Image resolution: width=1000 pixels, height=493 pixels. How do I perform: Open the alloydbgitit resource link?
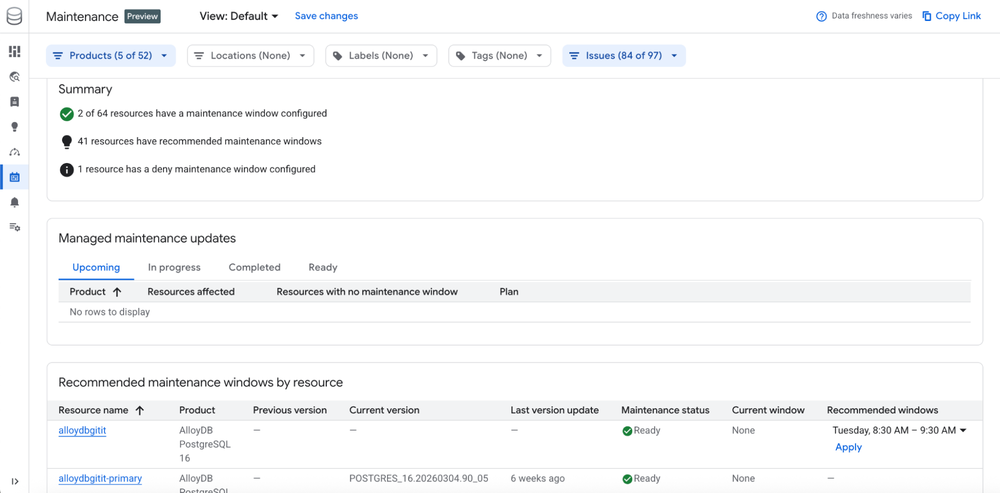click(x=82, y=430)
